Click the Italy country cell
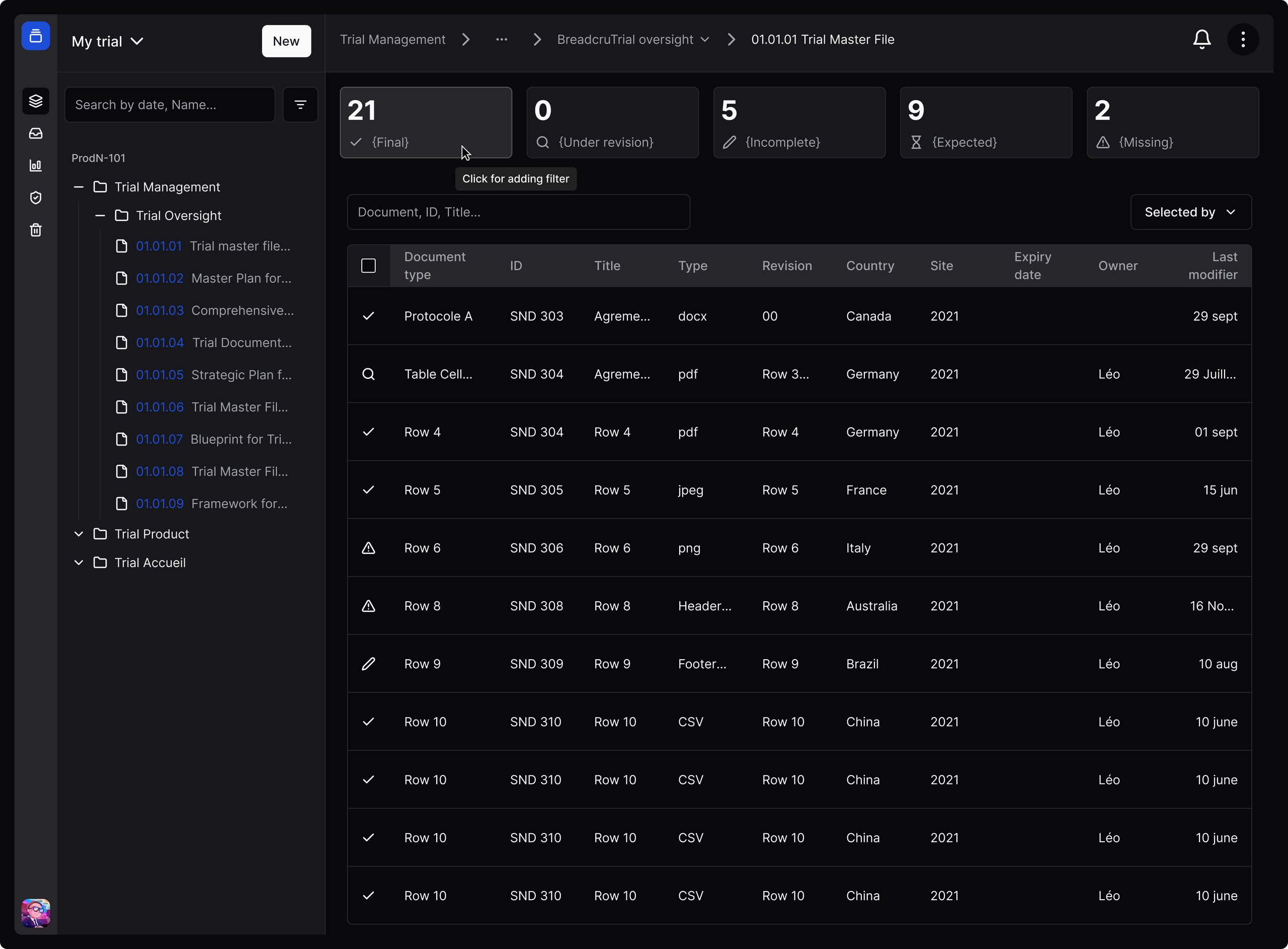The image size is (1288, 949). tap(858, 548)
